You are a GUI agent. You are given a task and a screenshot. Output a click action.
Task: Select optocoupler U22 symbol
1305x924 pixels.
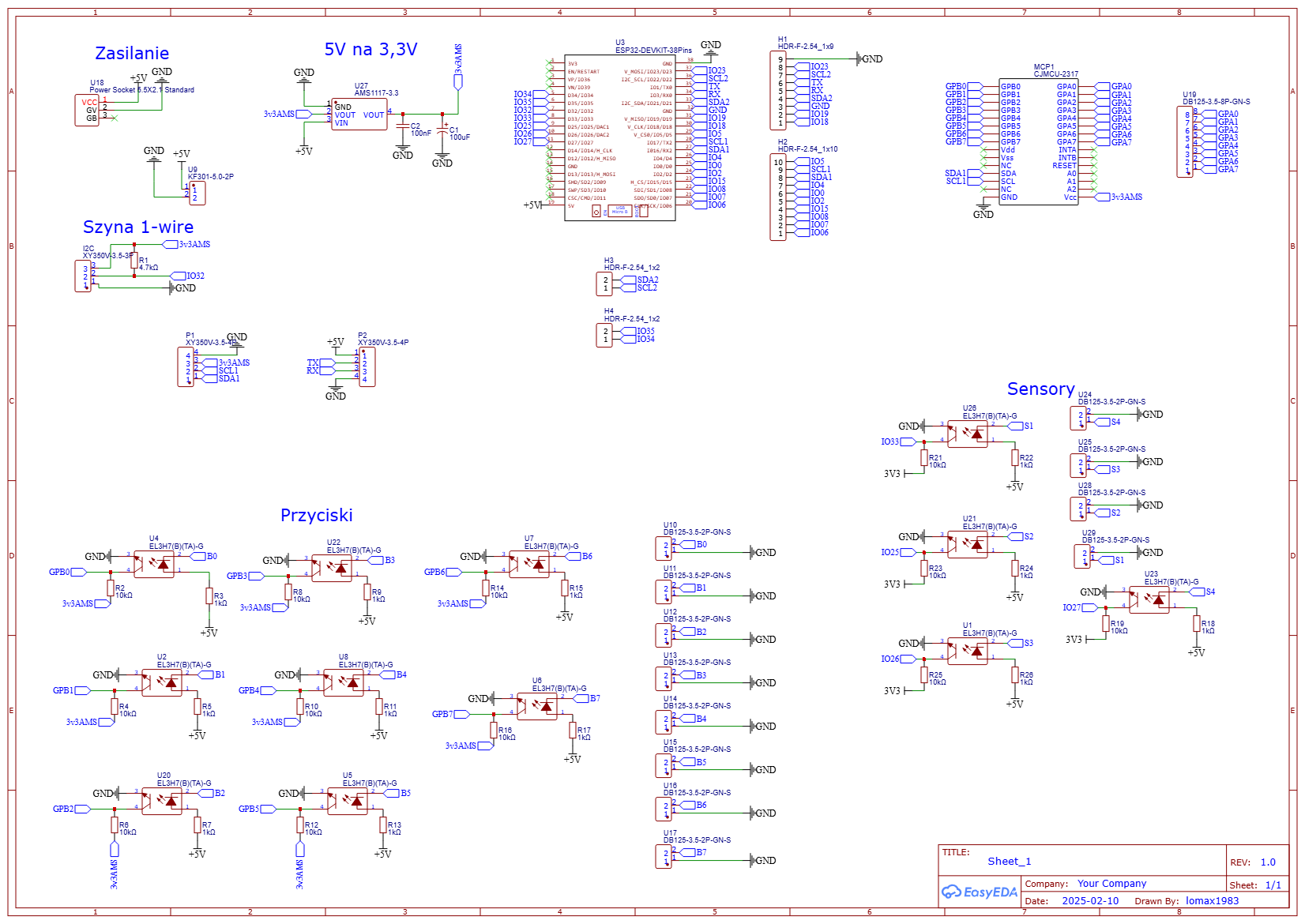click(x=332, y=568)
